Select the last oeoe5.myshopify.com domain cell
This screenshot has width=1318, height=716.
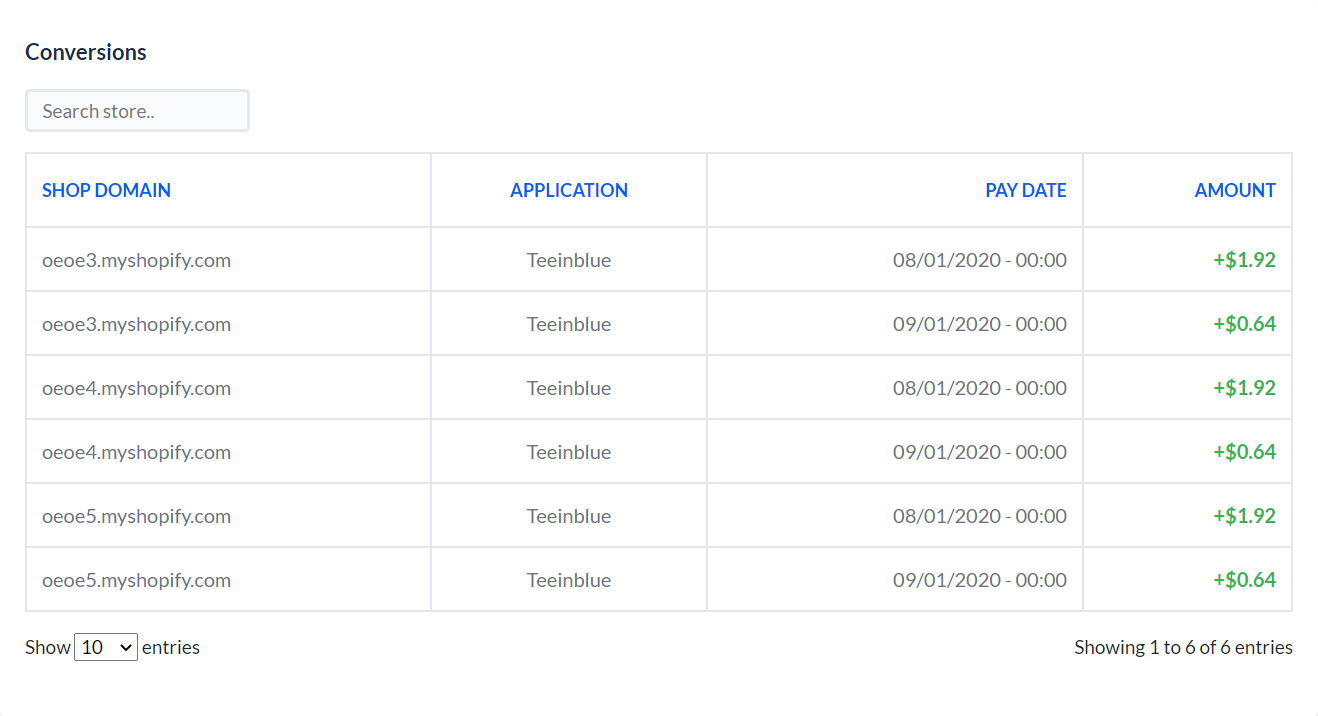tap(136, 580)
